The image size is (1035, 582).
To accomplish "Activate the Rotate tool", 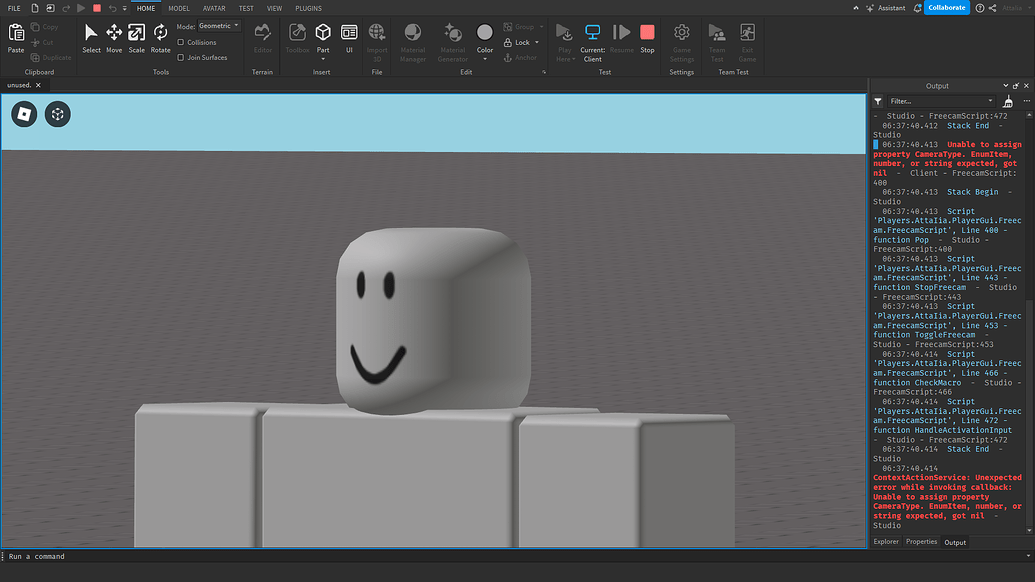I will (160, 38).
